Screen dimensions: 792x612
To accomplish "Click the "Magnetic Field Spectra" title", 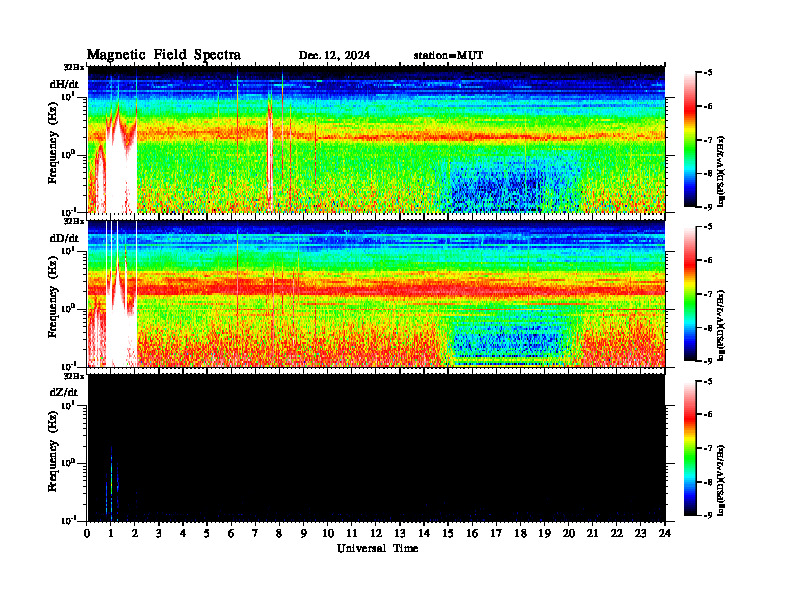I will click(164, 55).
